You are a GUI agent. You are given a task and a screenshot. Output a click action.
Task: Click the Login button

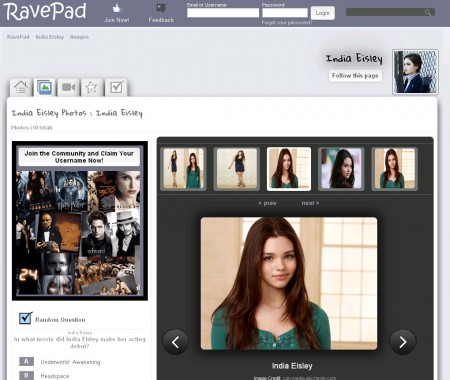point(322,13)
